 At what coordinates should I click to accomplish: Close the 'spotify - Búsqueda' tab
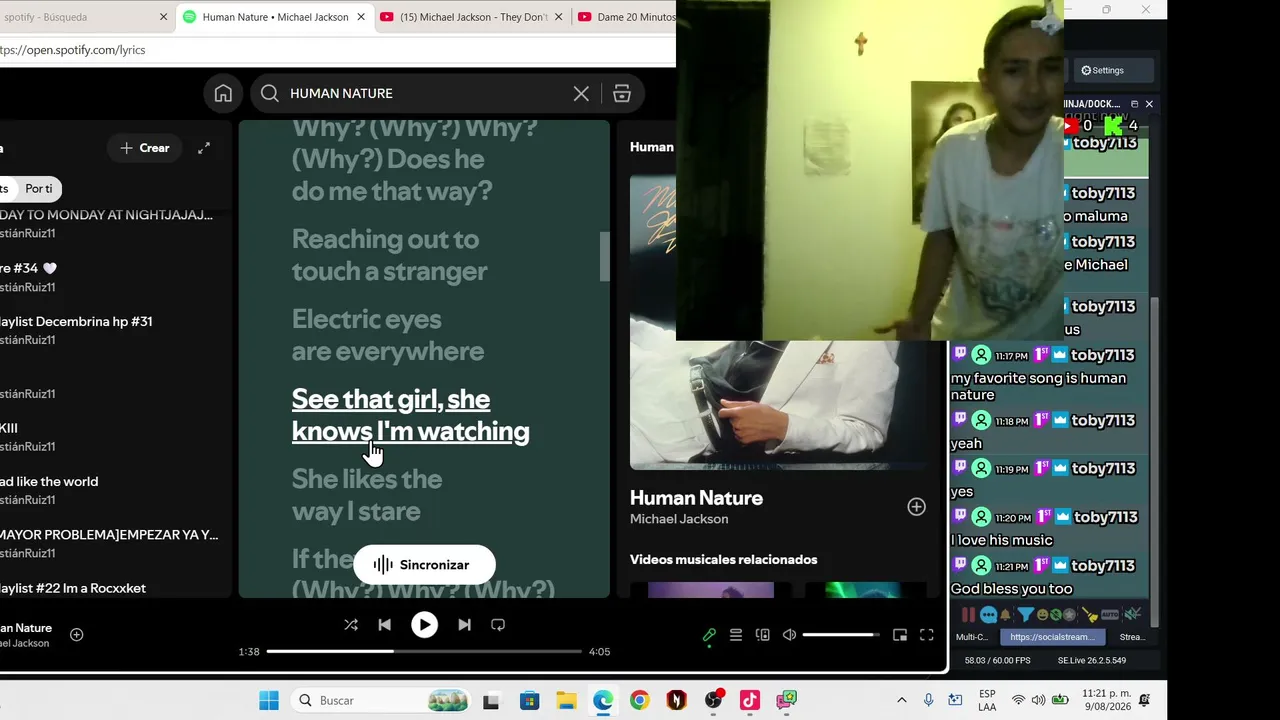point(163,17)
